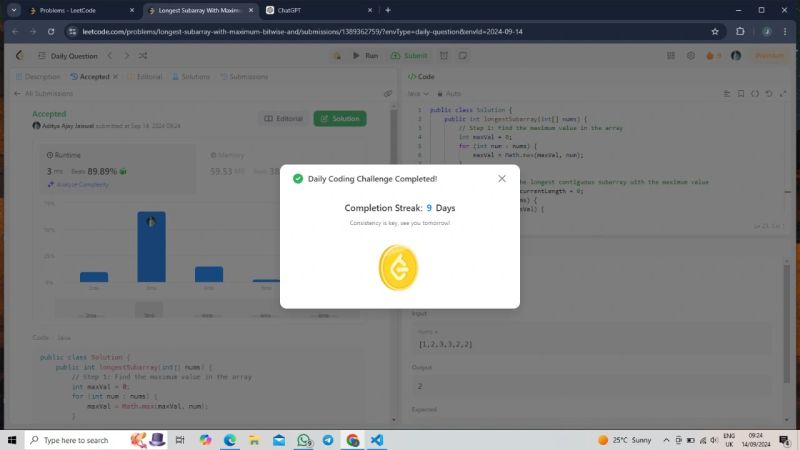Go to the previous question arrow
Screen dimensions: 800x450
(110, 56)
